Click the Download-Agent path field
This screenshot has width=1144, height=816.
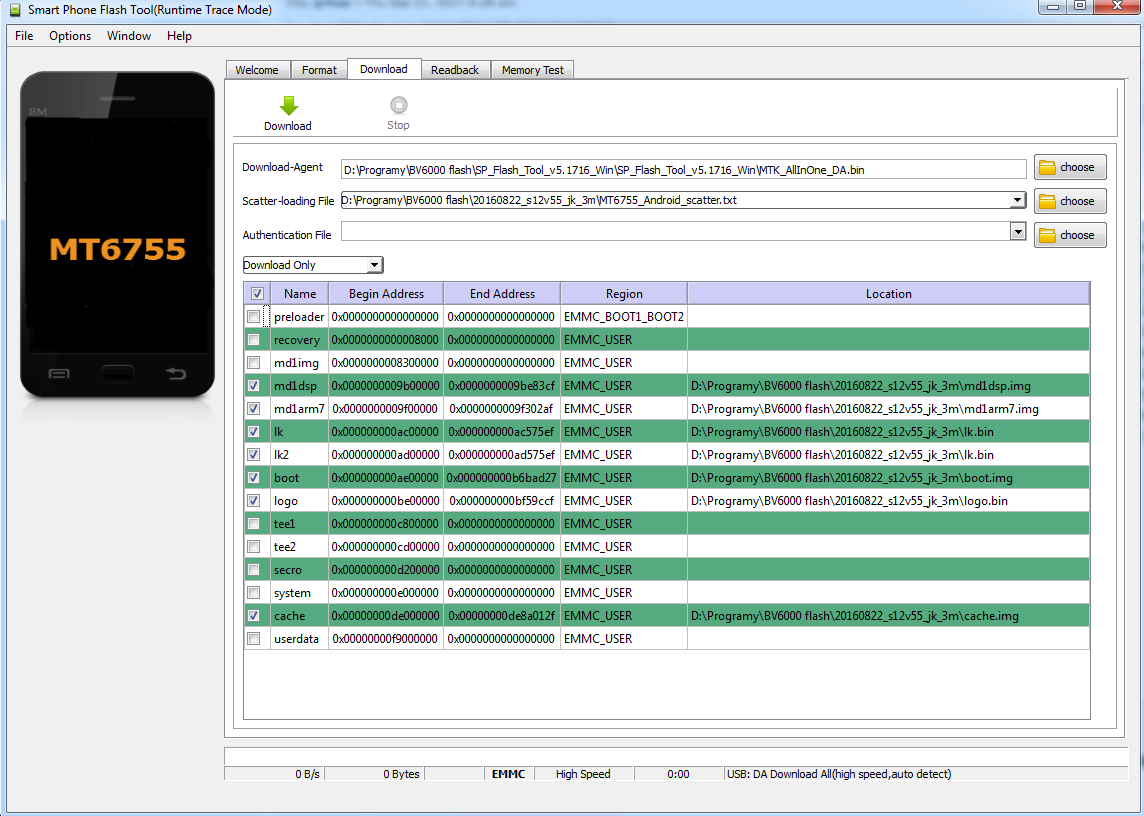pos(683,170)
